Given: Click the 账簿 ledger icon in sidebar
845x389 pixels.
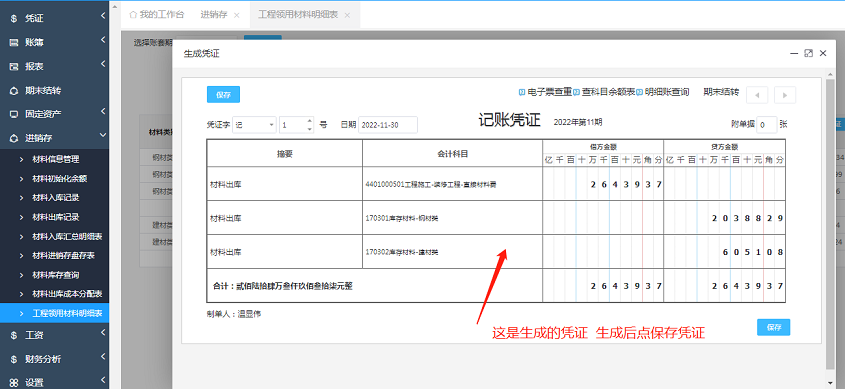Looking at the screenshot, I should (x=14, y=43).
